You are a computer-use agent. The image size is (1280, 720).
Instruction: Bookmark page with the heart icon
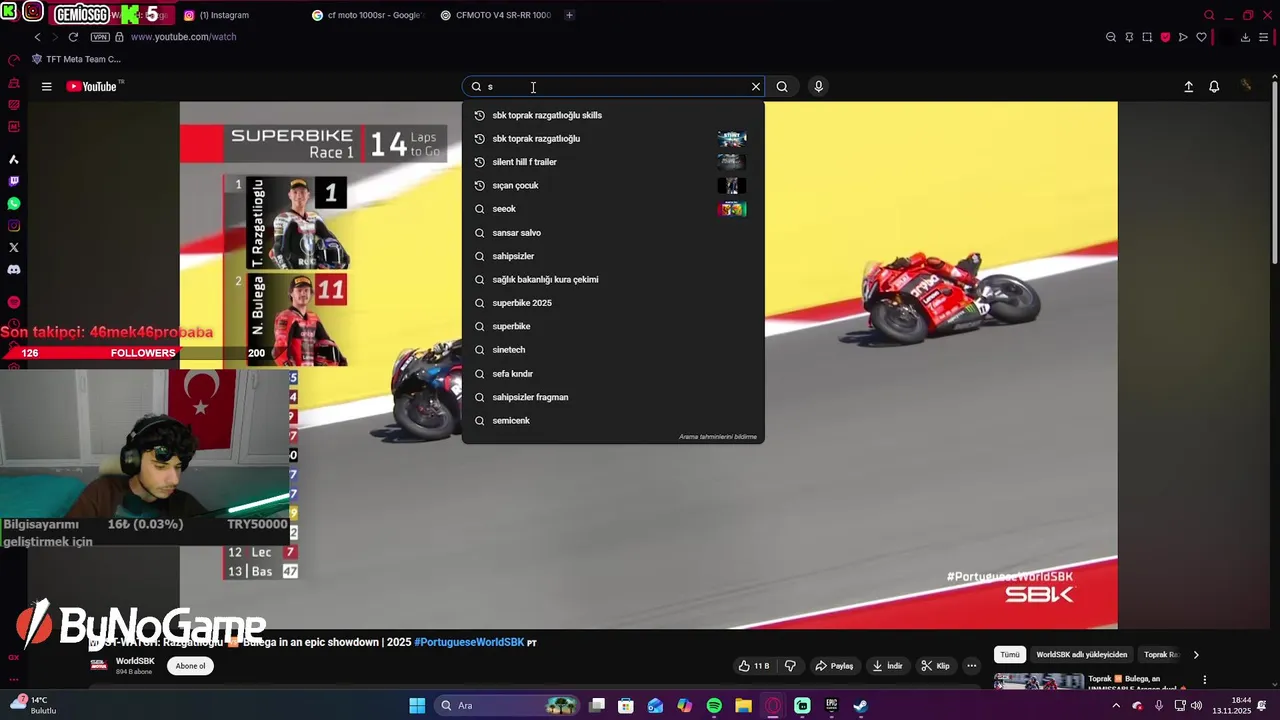pyautogui.click(x=1201, y=37)
